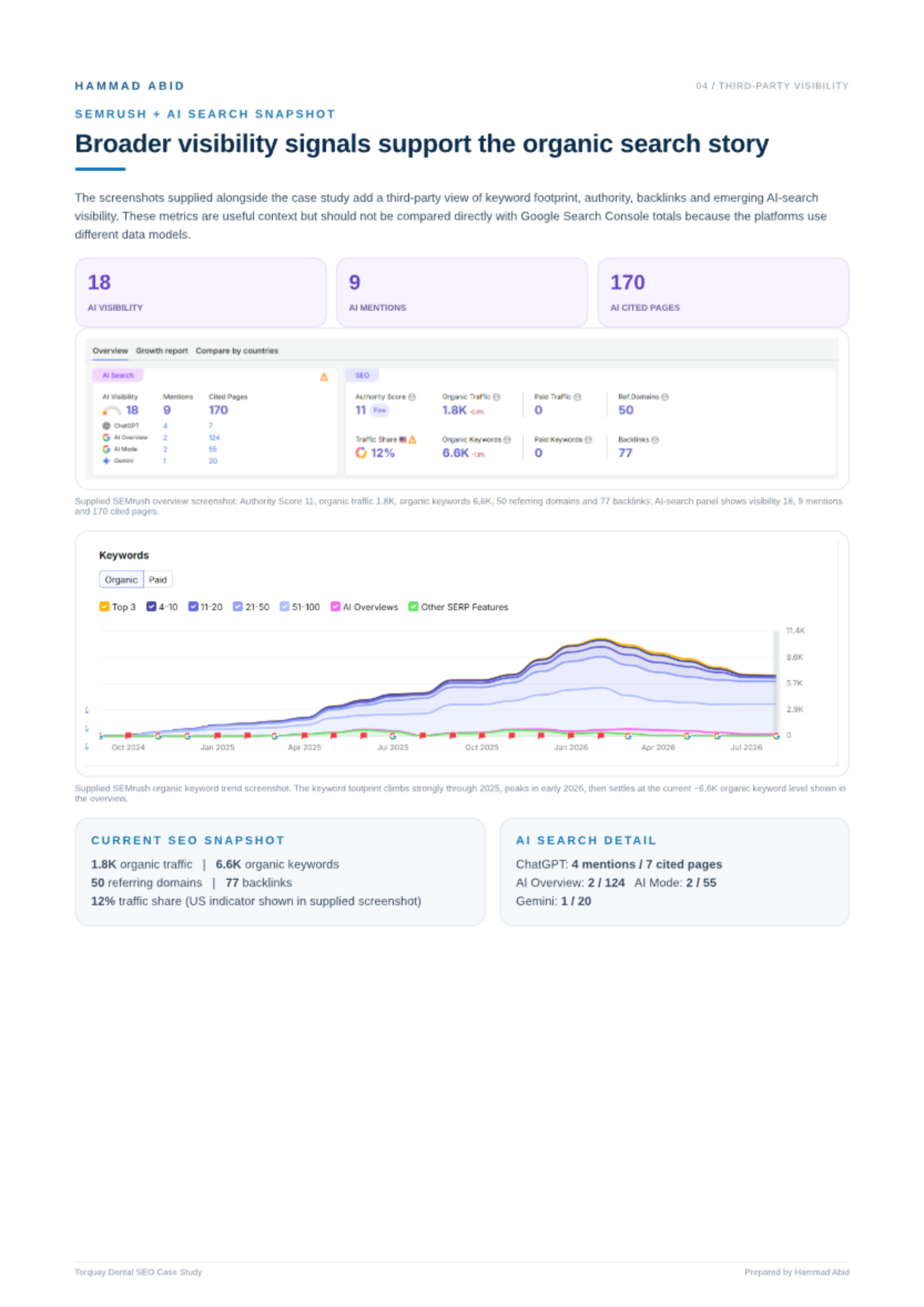This screenshot has height=1307, width=924.
Task: Toggle the AI Overviews legend checkbox
Action: [x=335, y=606]
